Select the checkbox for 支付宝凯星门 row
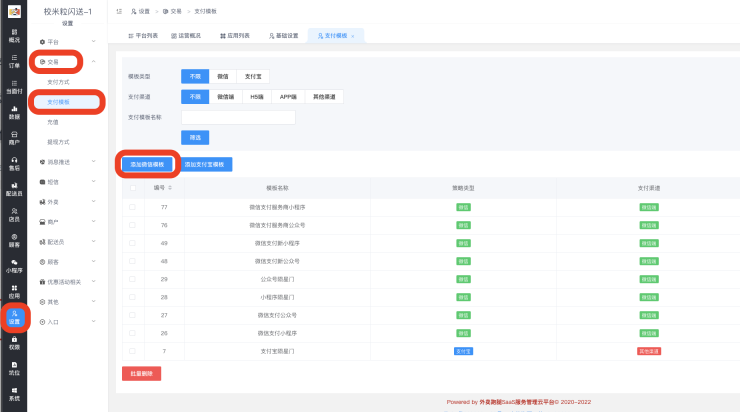This screenshot has height=412, width=740. (x=132, y=352)
